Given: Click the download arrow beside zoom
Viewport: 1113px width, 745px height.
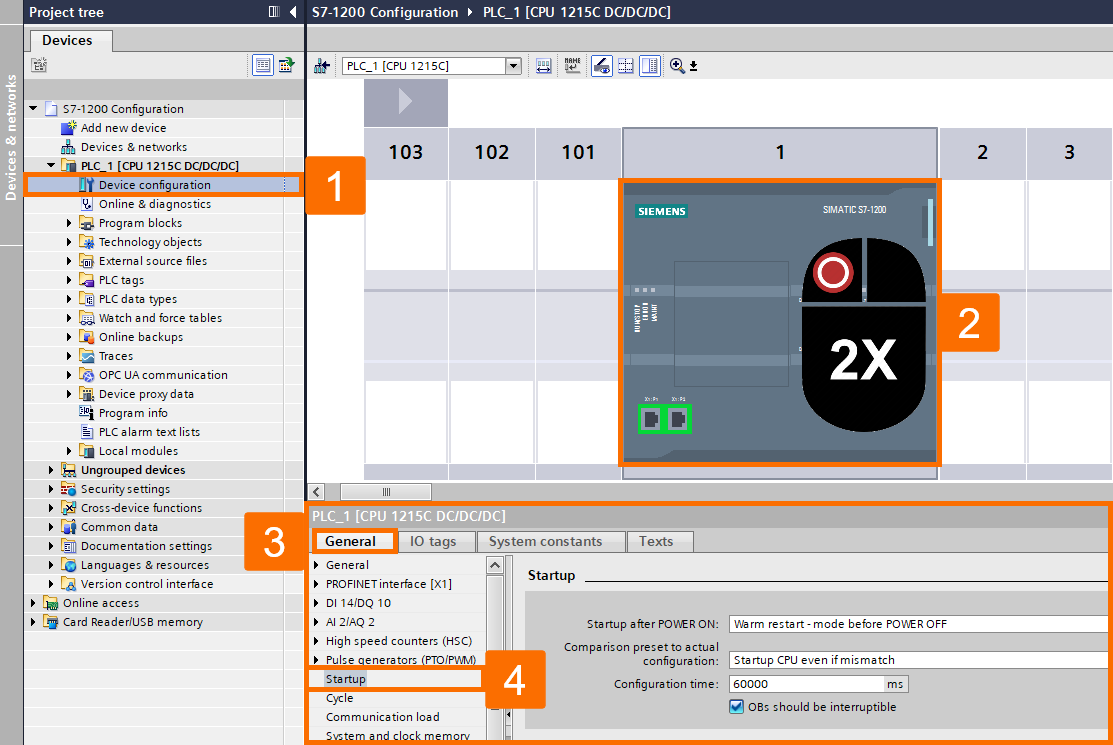Looking at the screenshot, I should click(x=693, y=67).
